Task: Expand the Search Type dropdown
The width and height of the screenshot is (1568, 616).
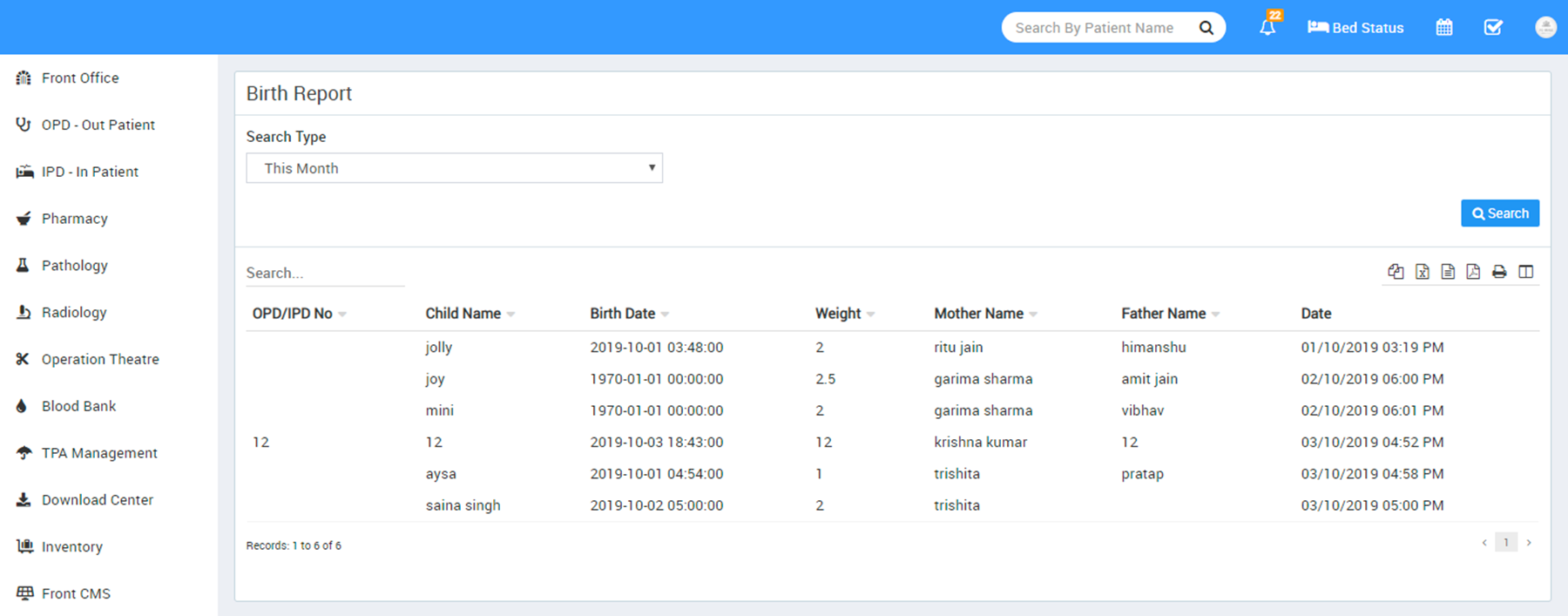Action: [x=454, y=168]
